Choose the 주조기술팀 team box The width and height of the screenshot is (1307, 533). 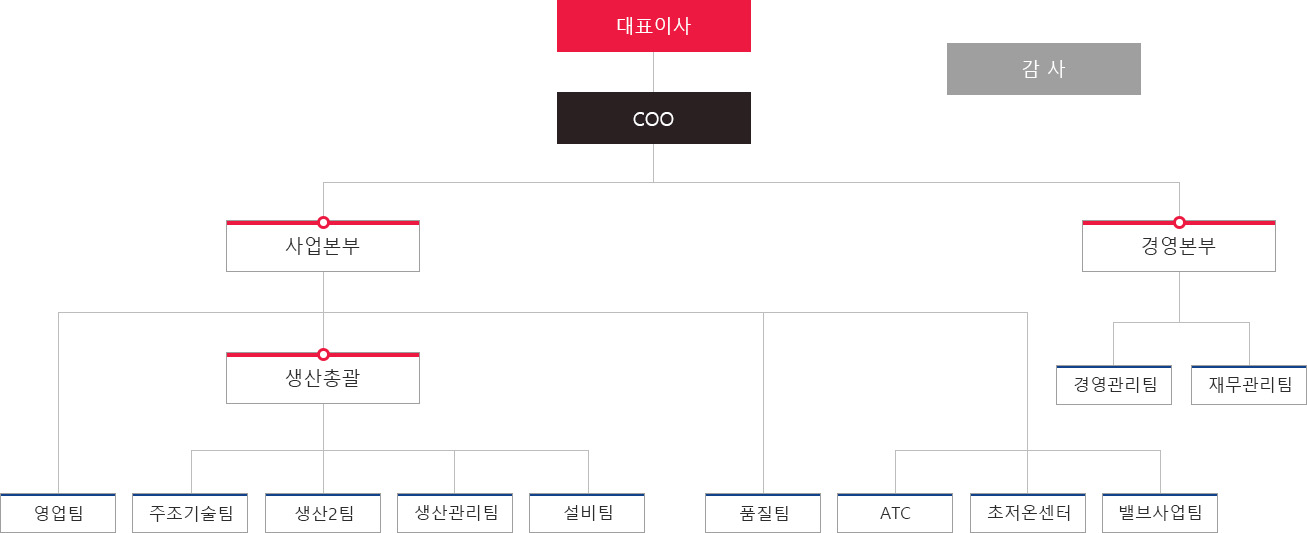[190, 514]
